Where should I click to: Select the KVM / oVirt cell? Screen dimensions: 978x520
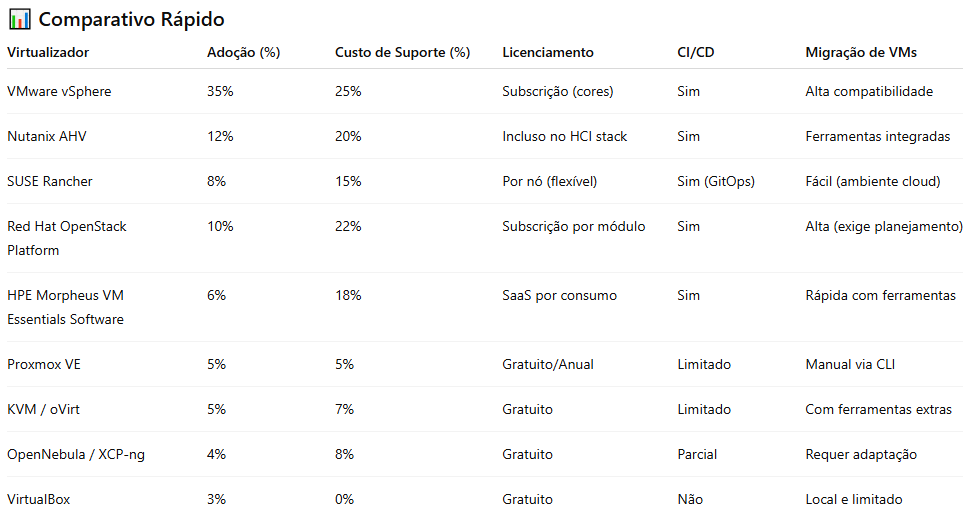point(44,409)
